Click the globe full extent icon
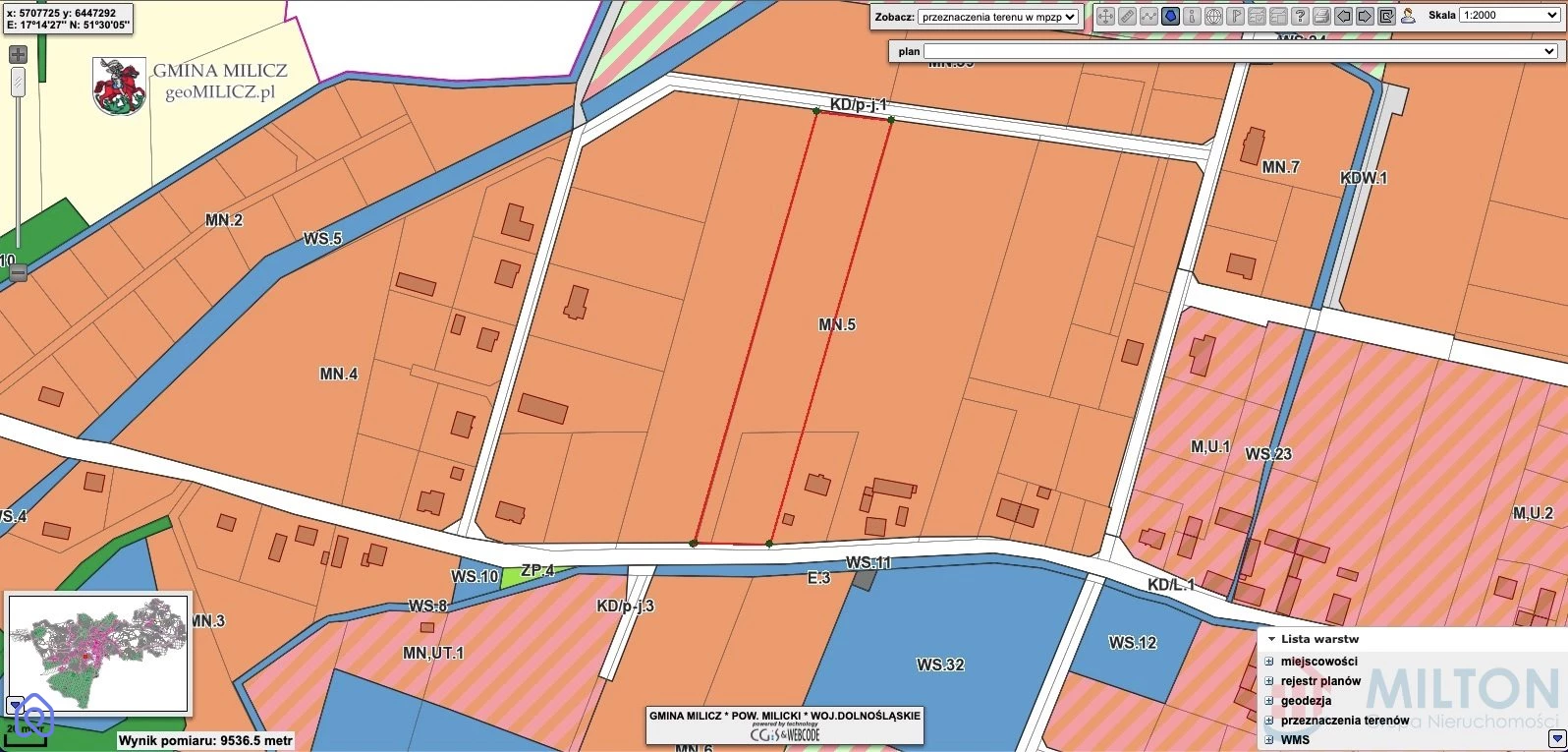Viewport: 1568px width, 752px height. pyautogui.click(x=1213, y=16)
